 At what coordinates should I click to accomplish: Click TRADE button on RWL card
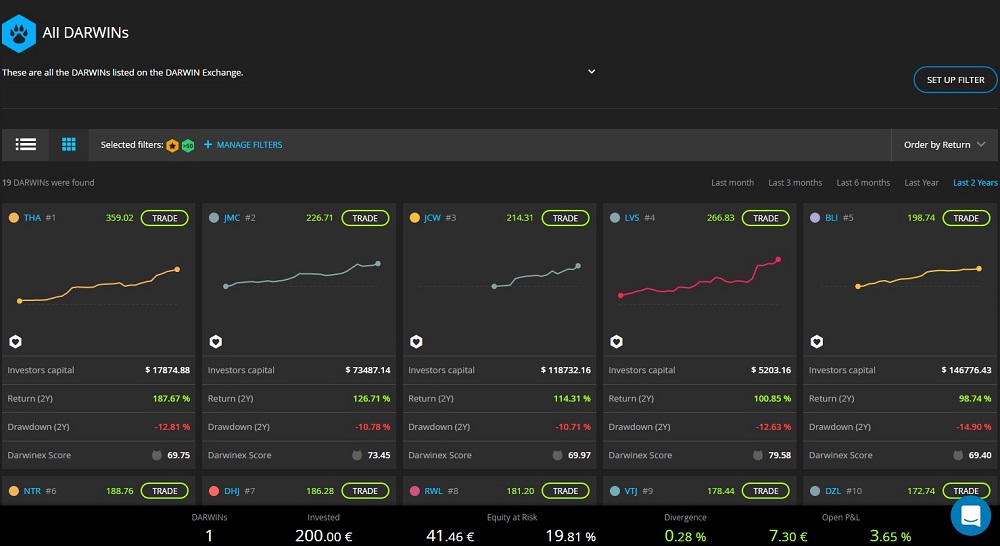click(x=565, y=491)
